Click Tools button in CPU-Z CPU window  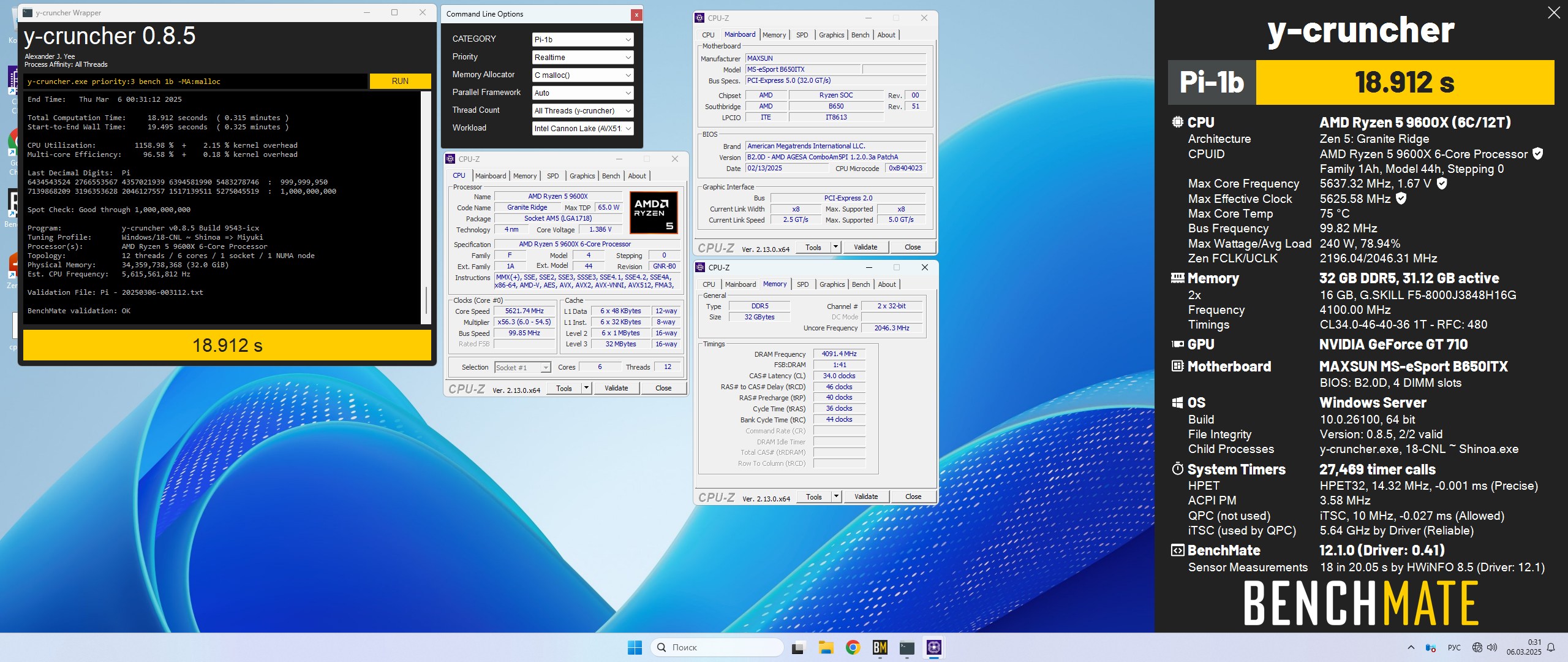(x=564, y=388)
